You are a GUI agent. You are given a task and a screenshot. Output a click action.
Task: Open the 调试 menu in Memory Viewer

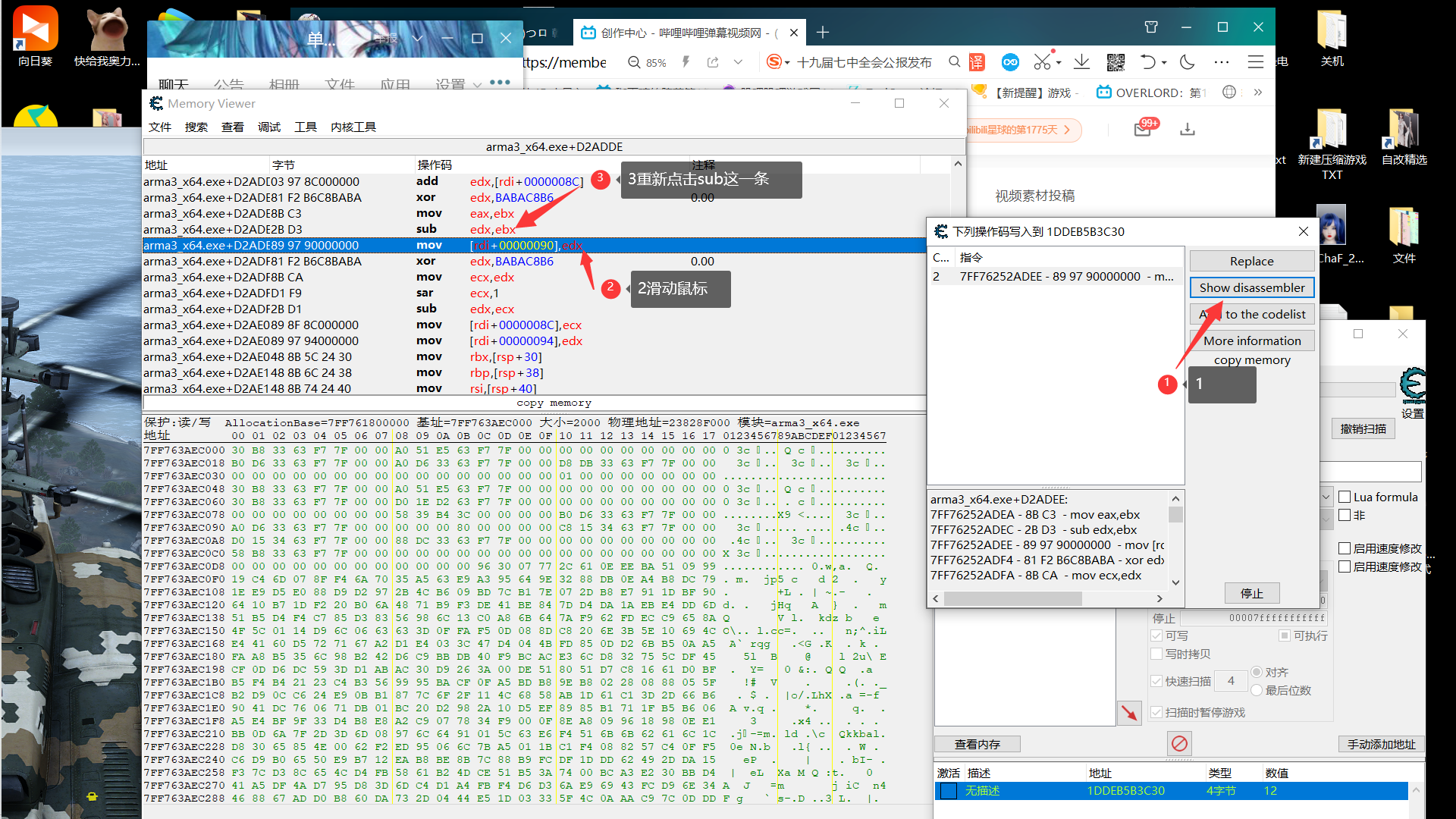click(268, 127)
